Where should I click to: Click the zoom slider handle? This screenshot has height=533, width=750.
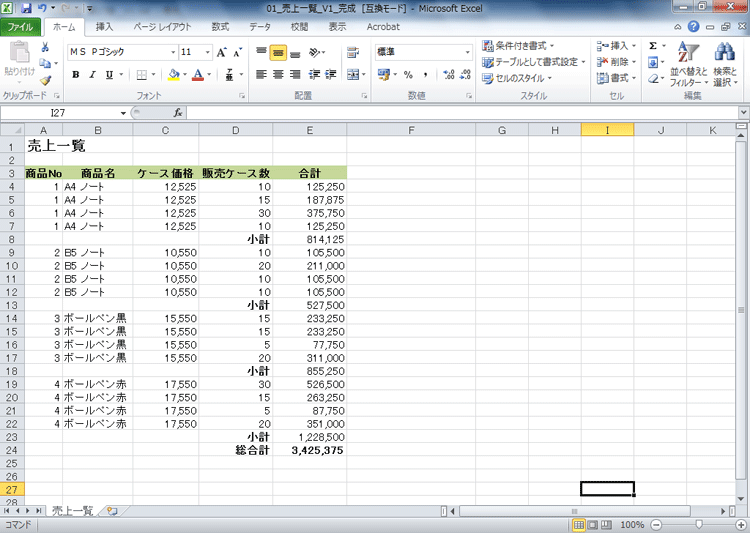698,525
